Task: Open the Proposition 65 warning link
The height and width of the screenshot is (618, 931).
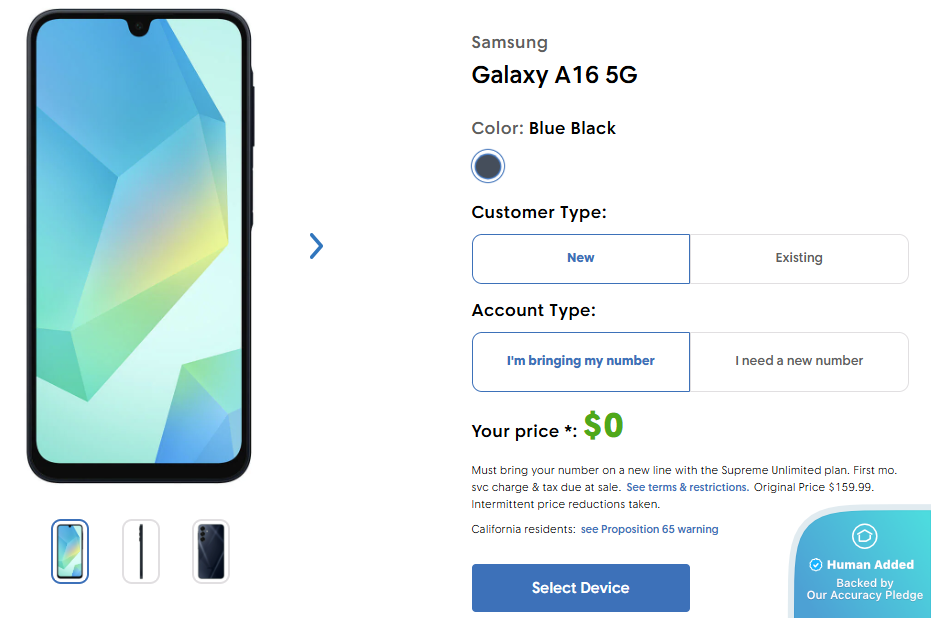Action: point(650,529)
